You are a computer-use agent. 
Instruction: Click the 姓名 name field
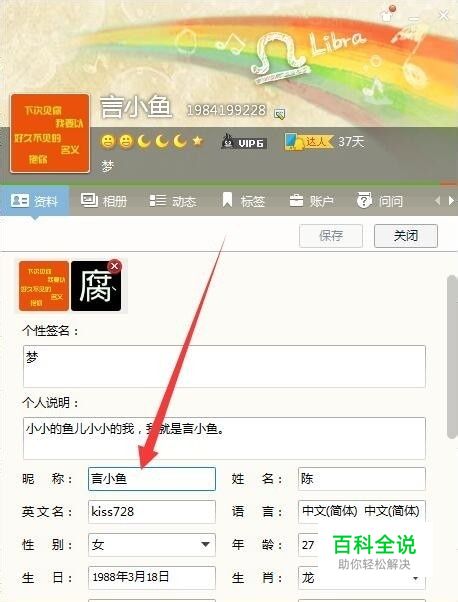pos(361,479)
